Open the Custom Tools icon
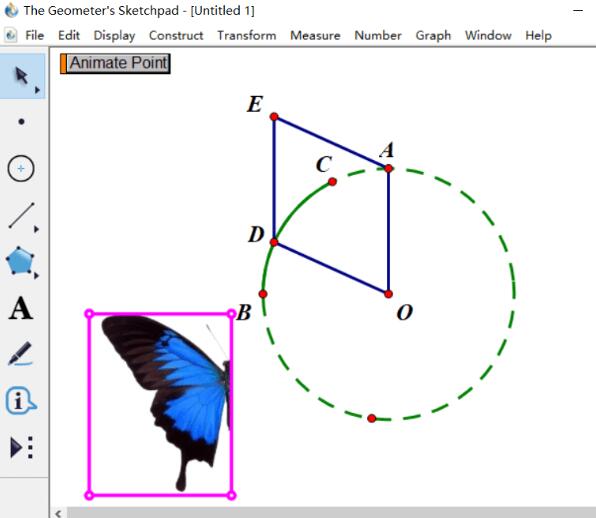Image resolution: width=596 pixels, height=518 pixels. click(x=22, y=447)
